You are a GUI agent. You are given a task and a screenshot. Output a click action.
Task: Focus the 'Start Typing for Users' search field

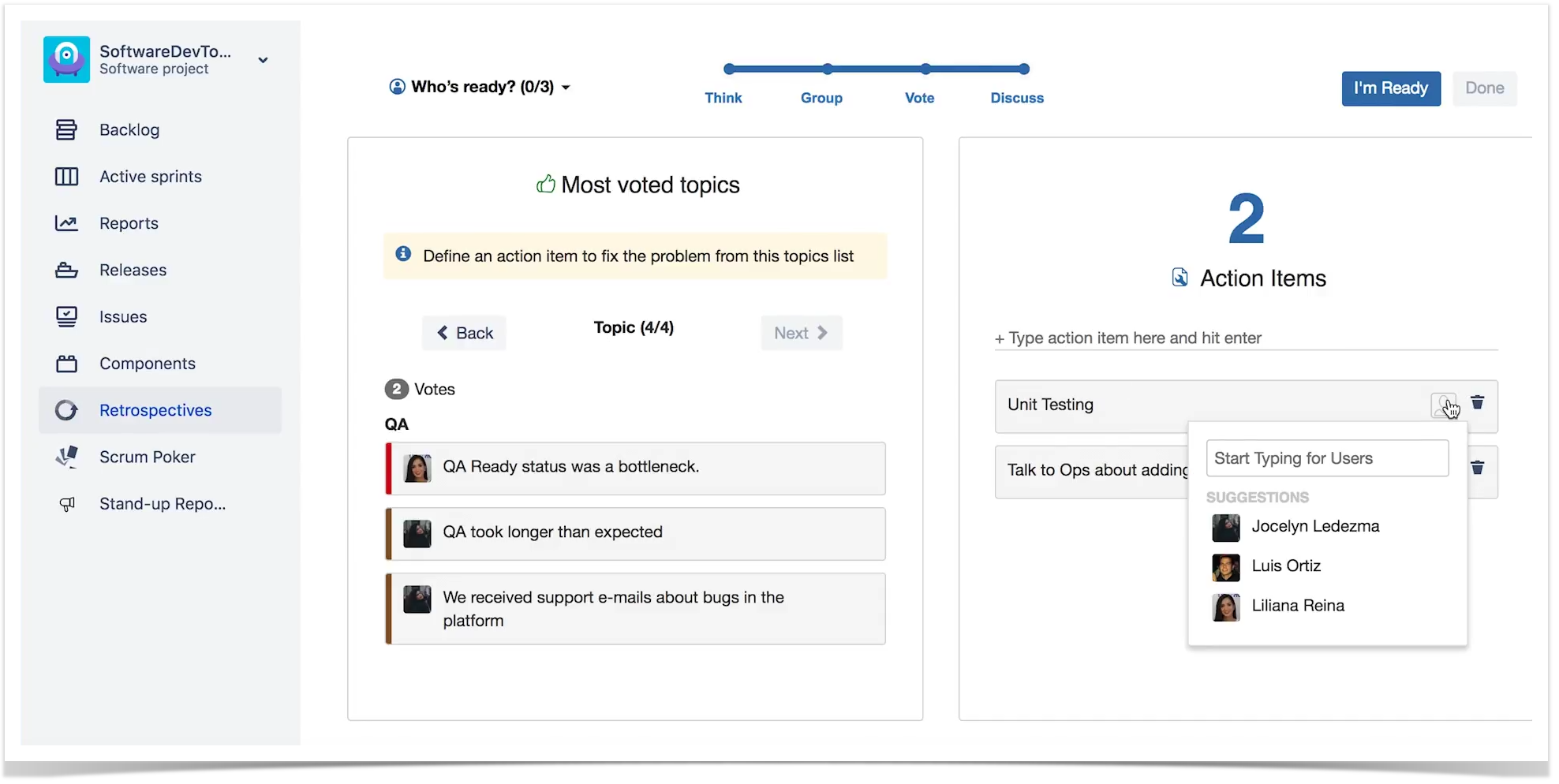pos(1327,458)
